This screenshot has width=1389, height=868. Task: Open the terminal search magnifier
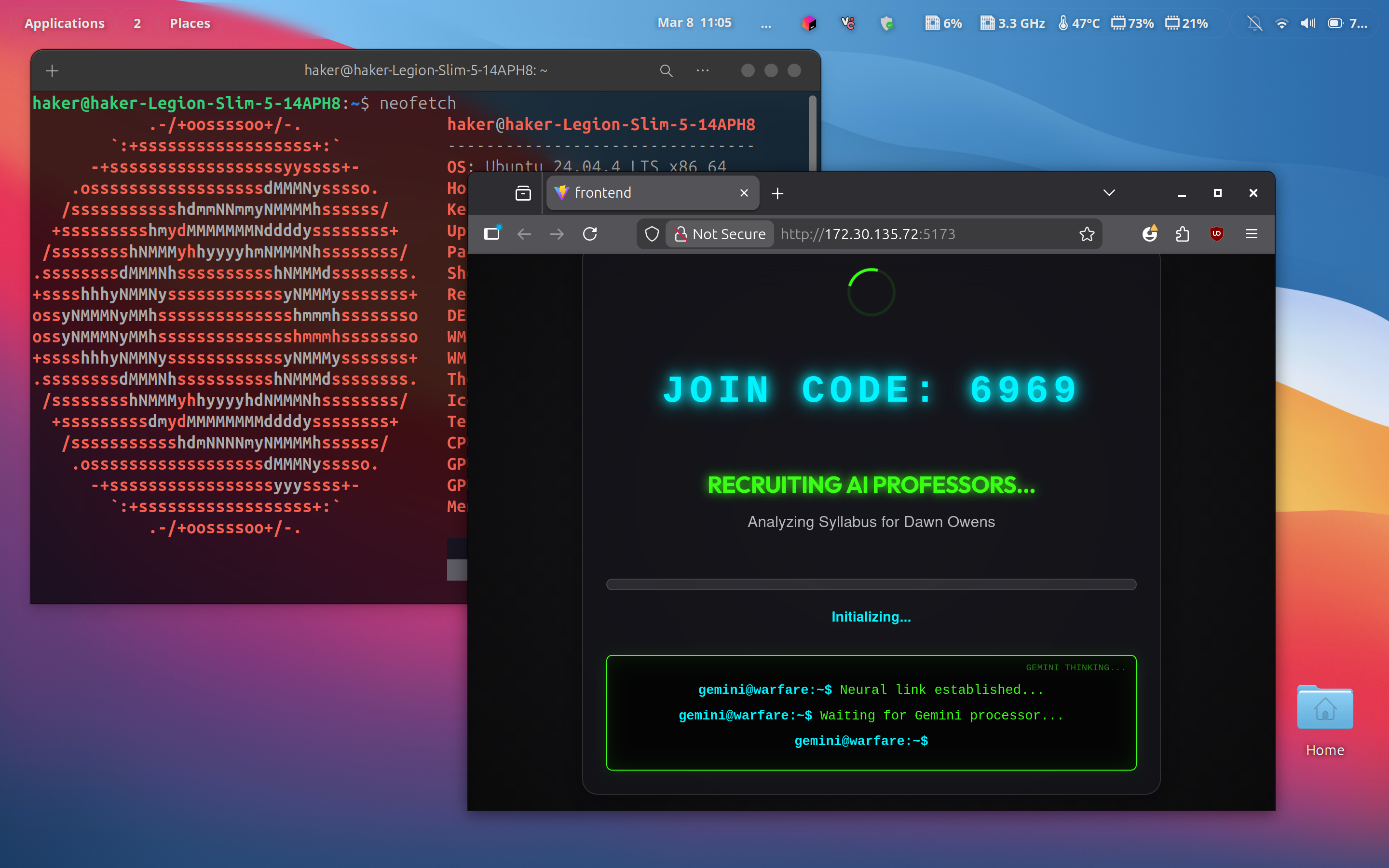(666, 70)
